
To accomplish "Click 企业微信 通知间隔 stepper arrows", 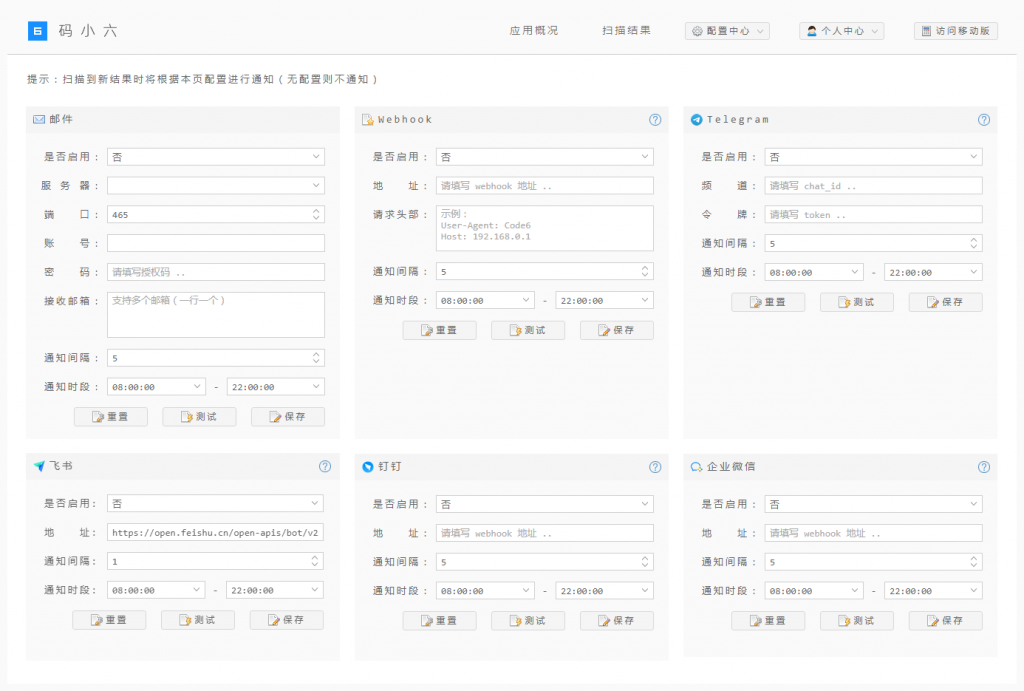I will click(973, 562).
